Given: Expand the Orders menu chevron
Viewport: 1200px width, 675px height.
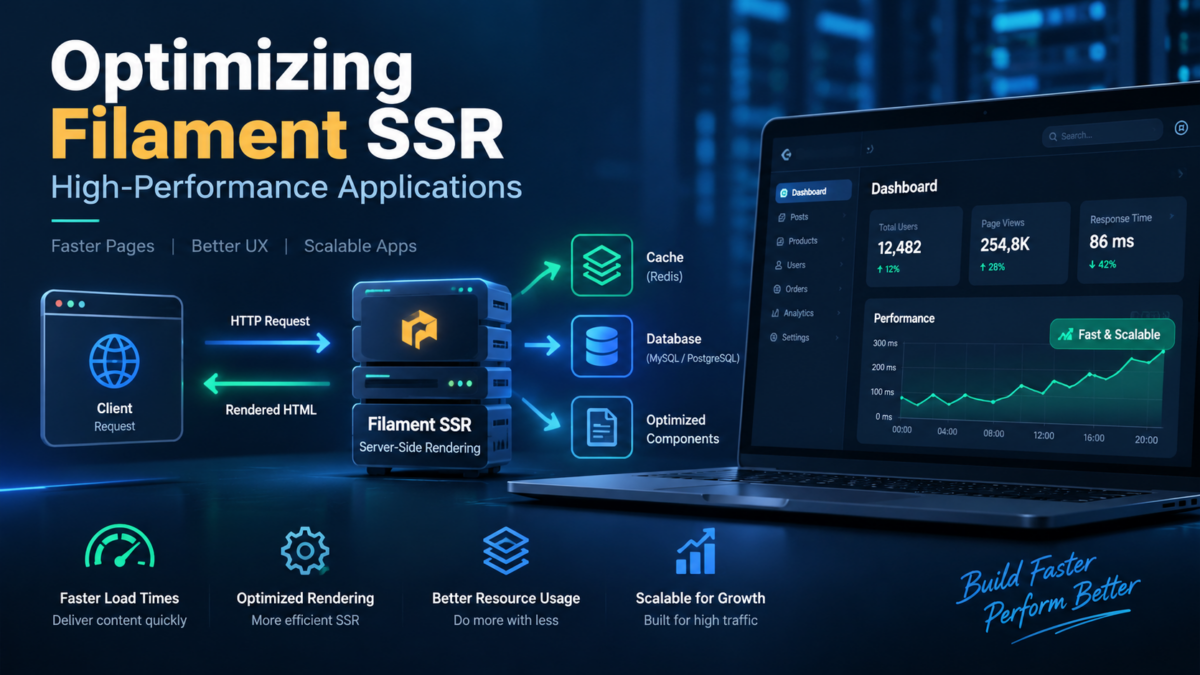Looking at the screenshot, I should [840, 289].
